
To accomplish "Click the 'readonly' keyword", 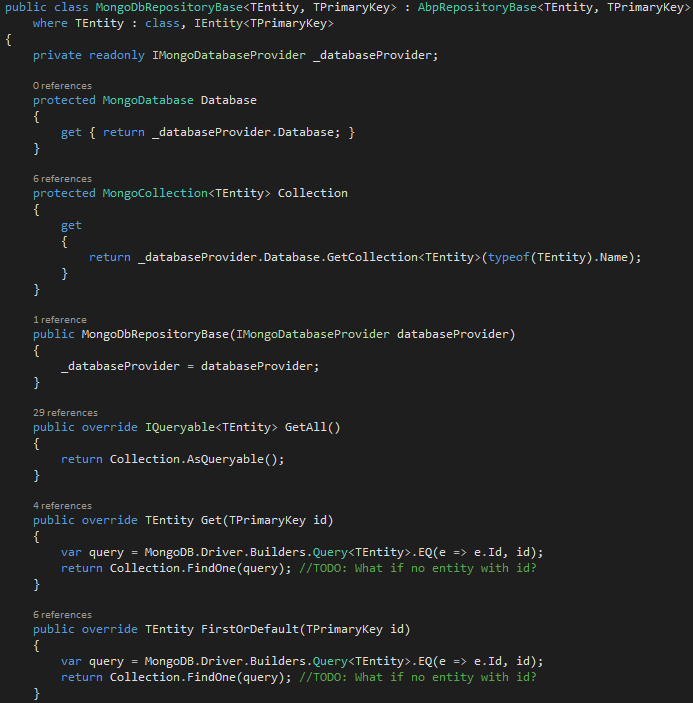I will pyautogui.click(x=117, y=55).
